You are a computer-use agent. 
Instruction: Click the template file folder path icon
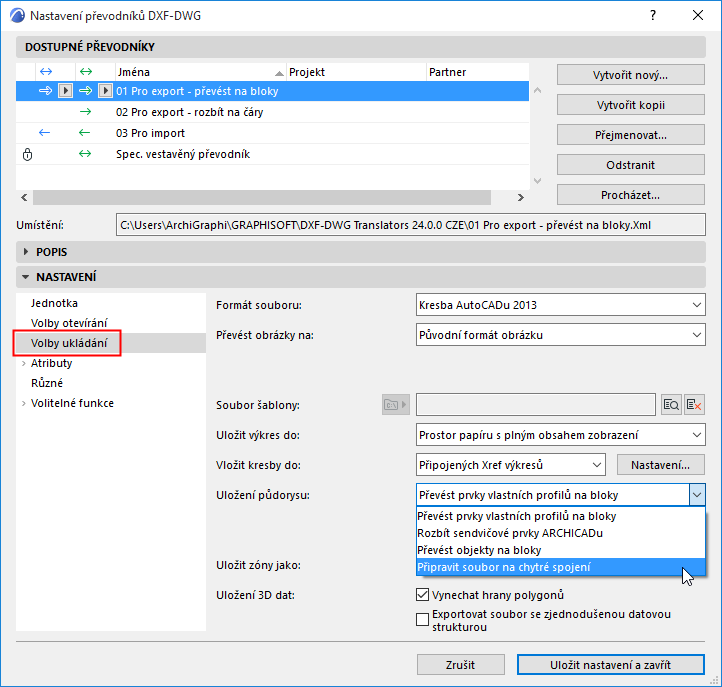396,405
